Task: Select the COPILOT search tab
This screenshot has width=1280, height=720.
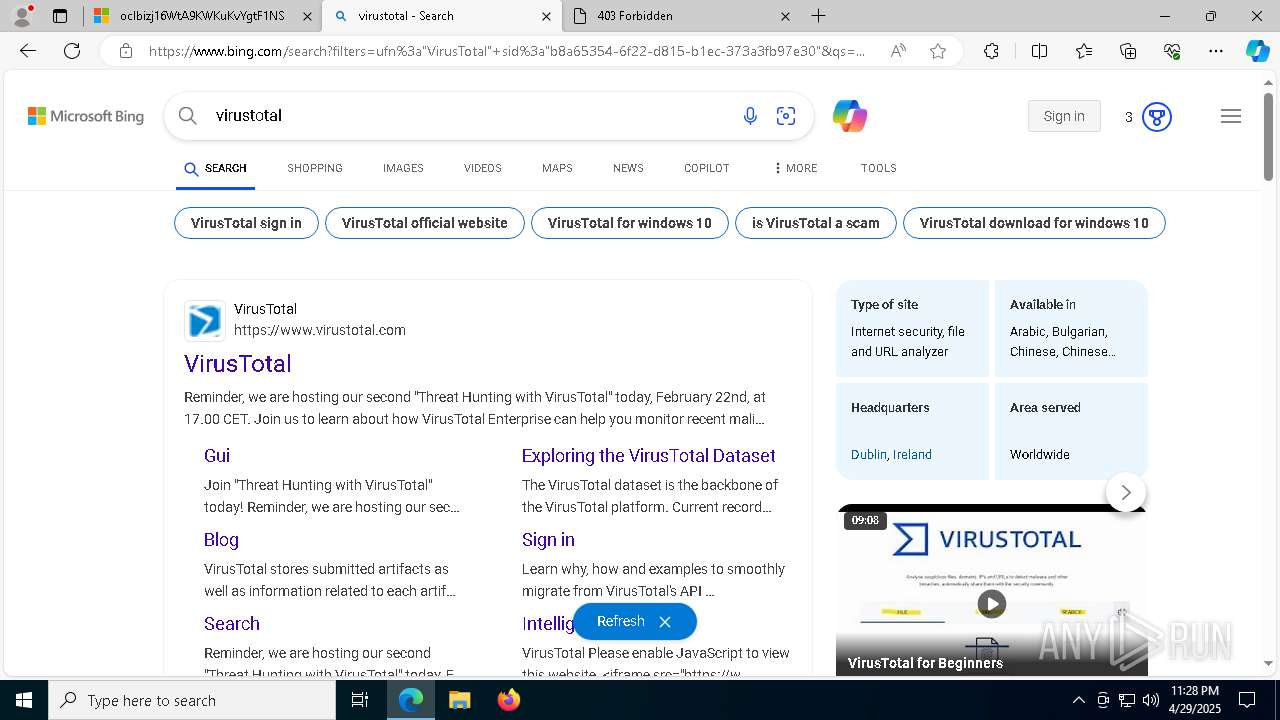Action: point(707,168)
